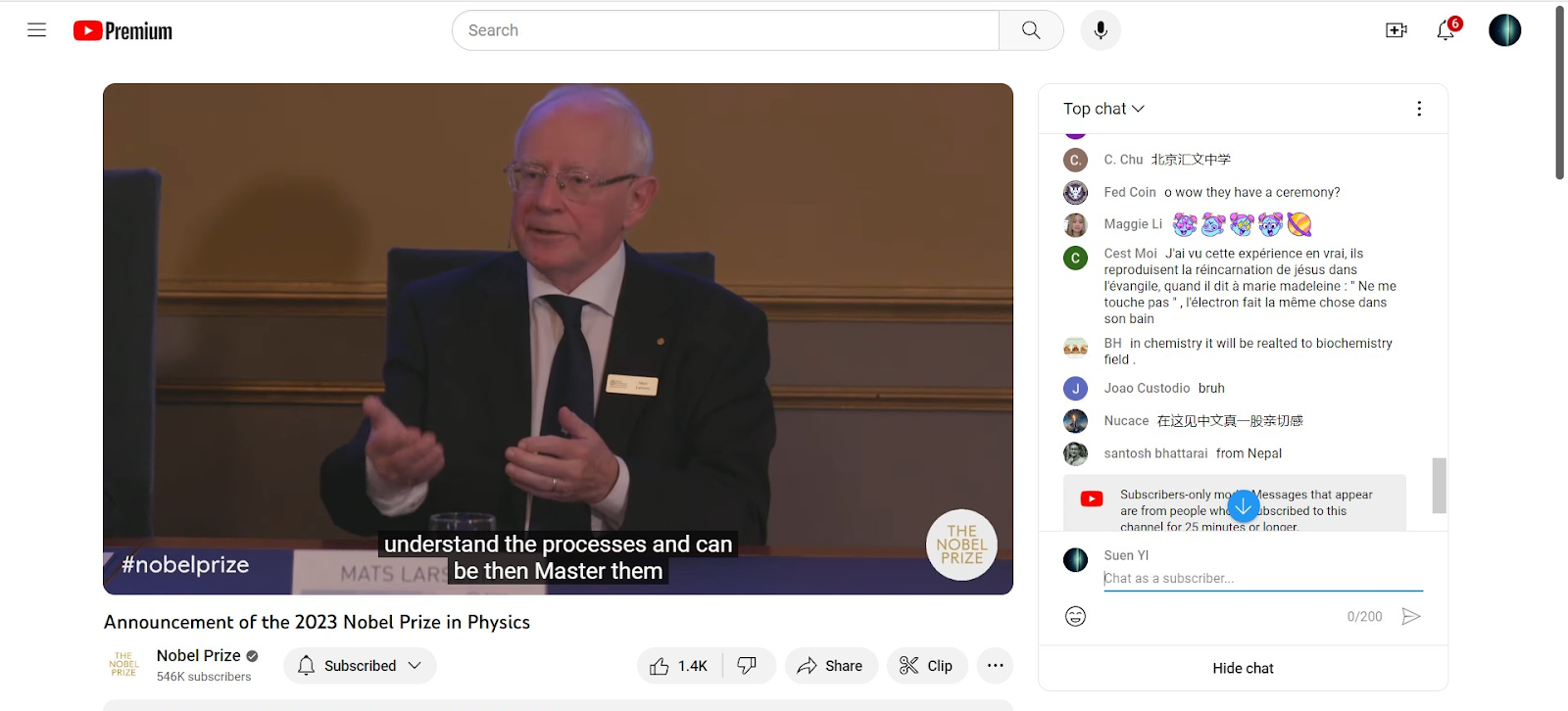Open the notifications bell
The height and width of the screenshot is (711, 1568).
pyautogui.click(x=1445, y=30)
